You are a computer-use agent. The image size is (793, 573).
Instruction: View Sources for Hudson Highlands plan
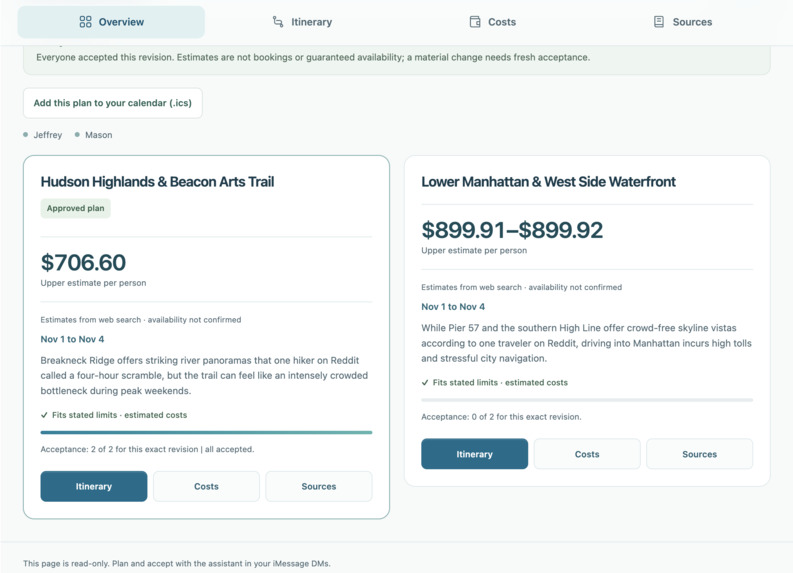coord(319,487)
